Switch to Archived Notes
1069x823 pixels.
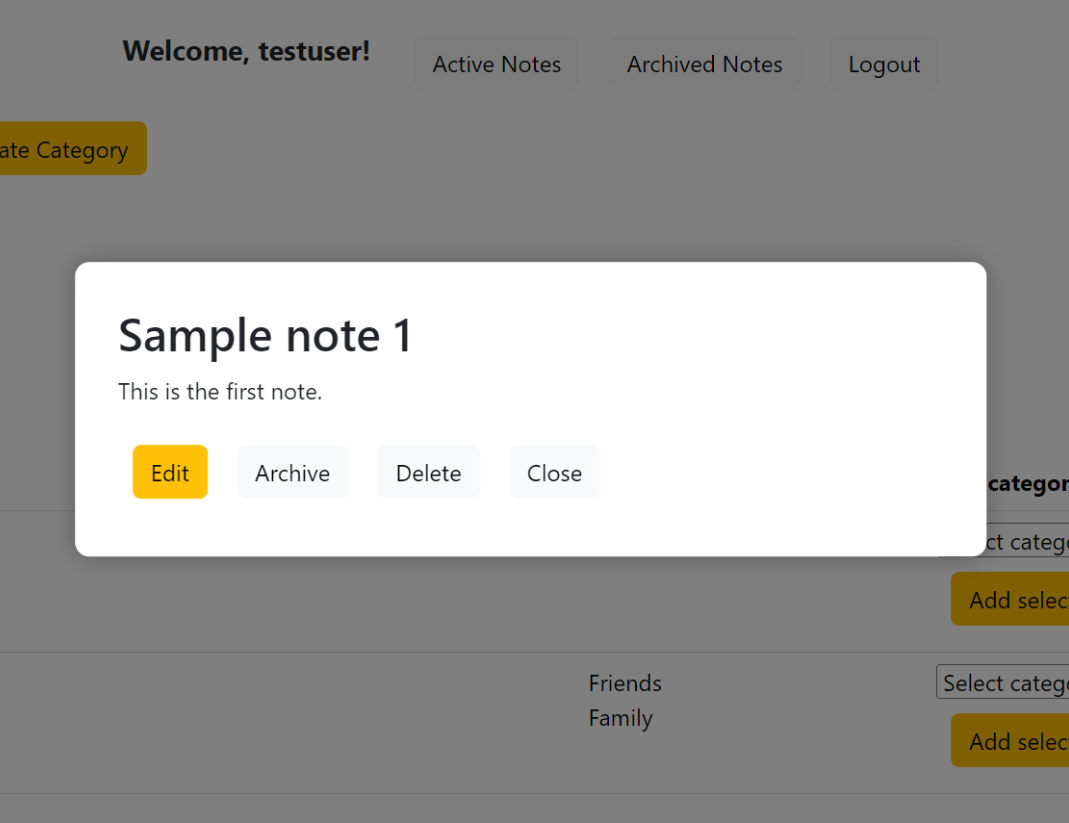pyautogui.click(x=704, y=64)
